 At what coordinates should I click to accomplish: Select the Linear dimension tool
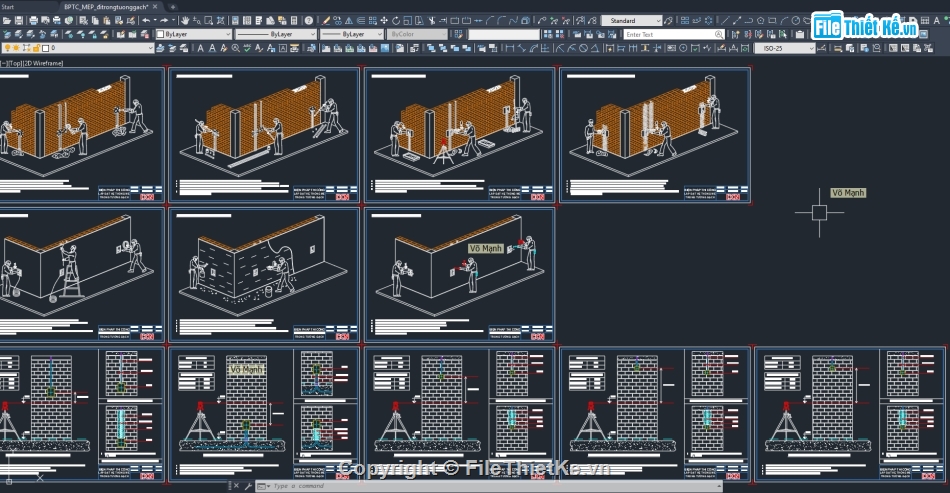[x=510, y=48]
